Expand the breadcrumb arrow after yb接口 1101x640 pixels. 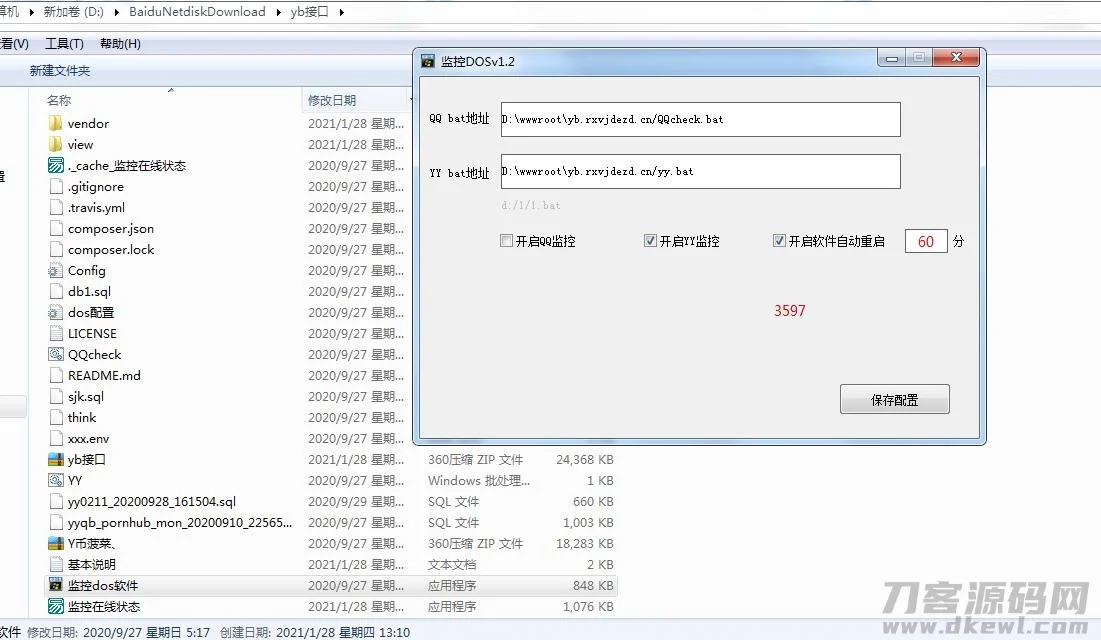340,12
